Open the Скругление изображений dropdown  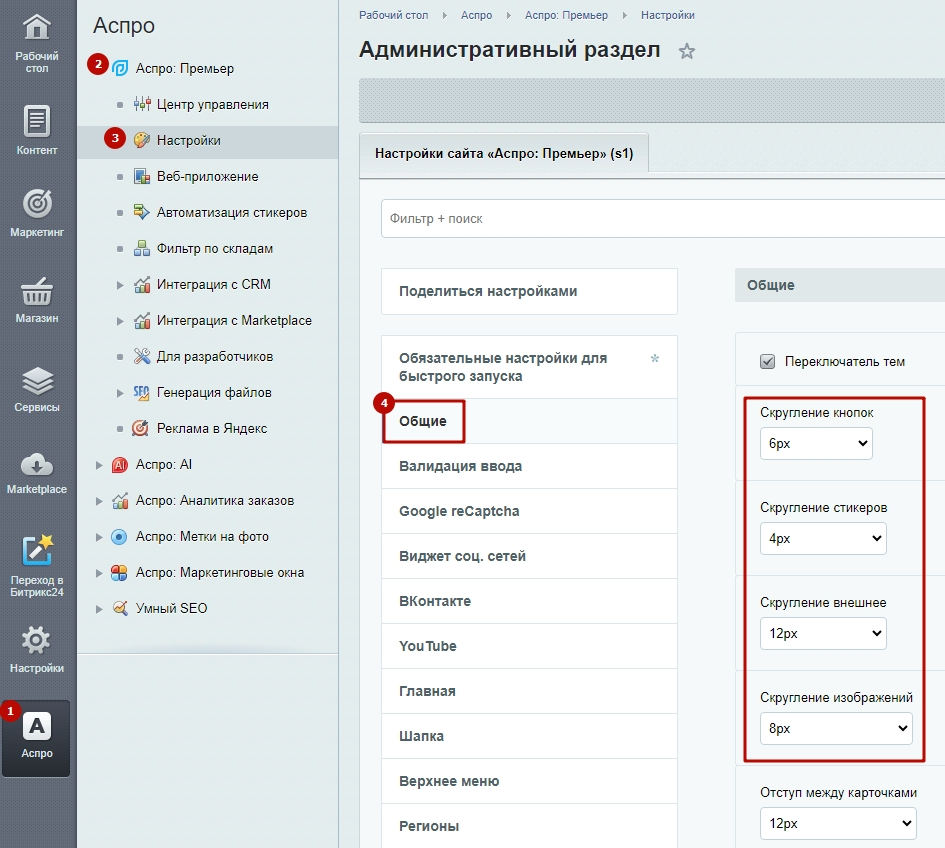coord(837,729)
